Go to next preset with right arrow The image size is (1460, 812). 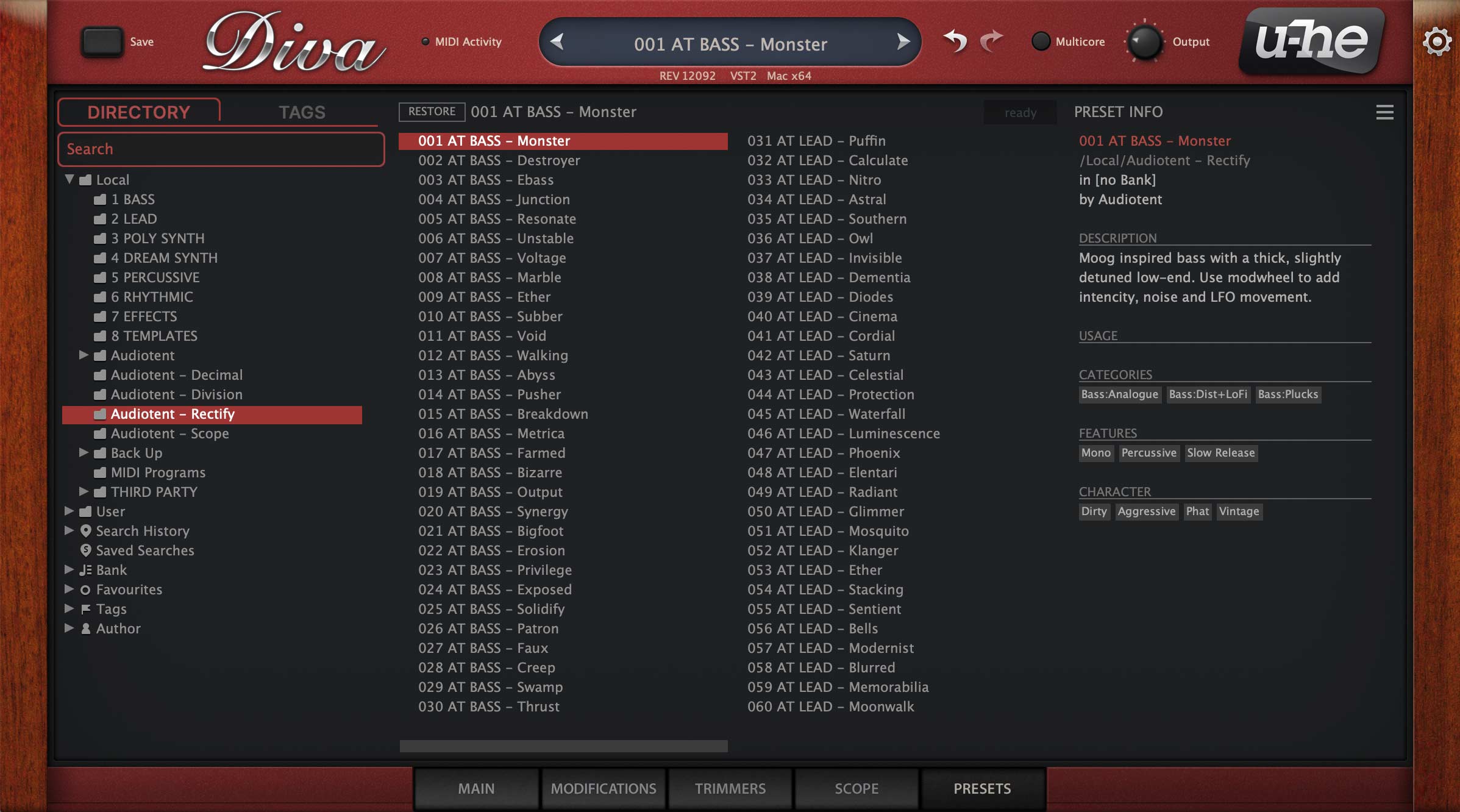click(903, 42)
